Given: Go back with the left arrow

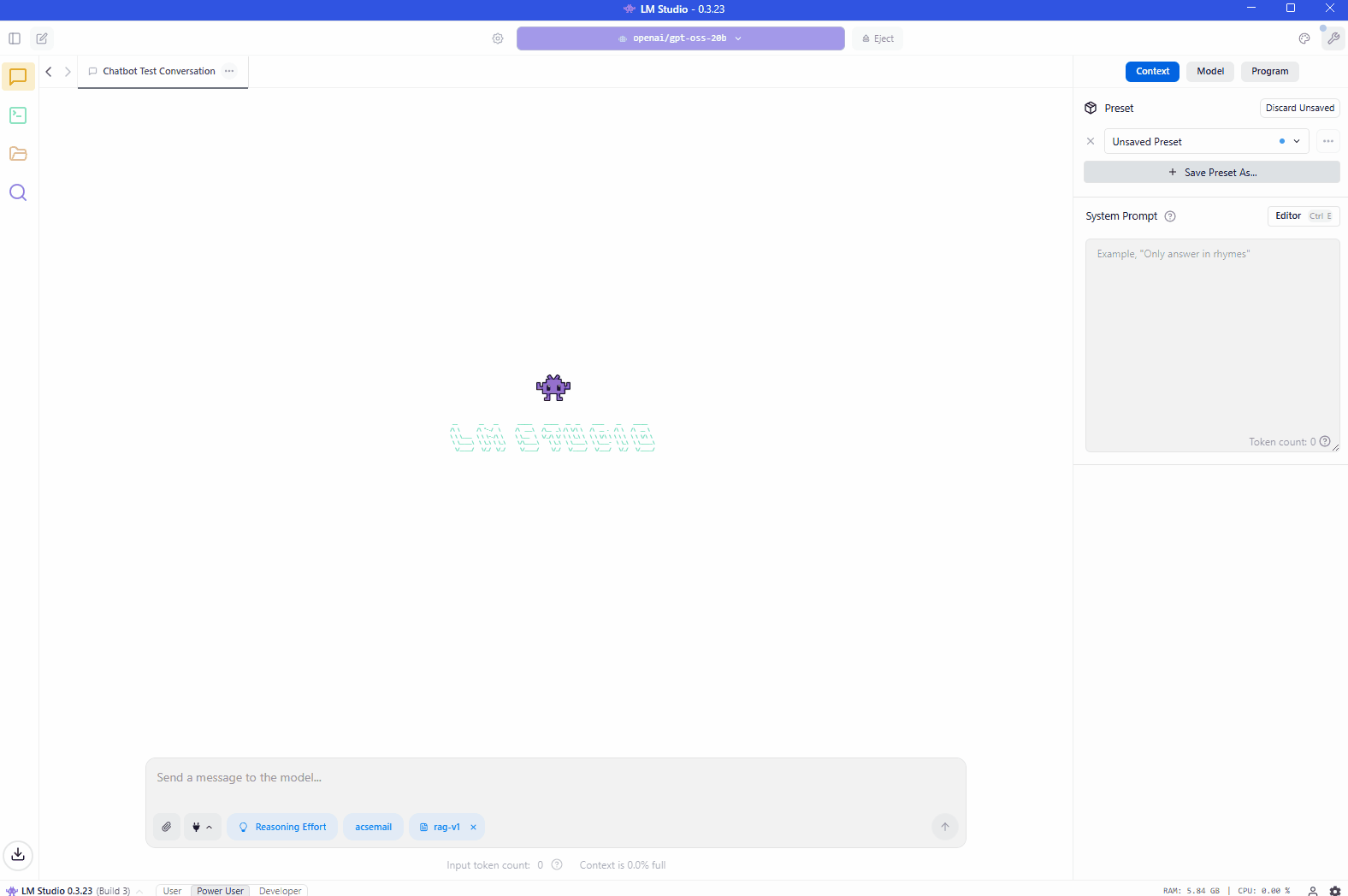Looking at the screenshot, I should [x=49, y=72].
